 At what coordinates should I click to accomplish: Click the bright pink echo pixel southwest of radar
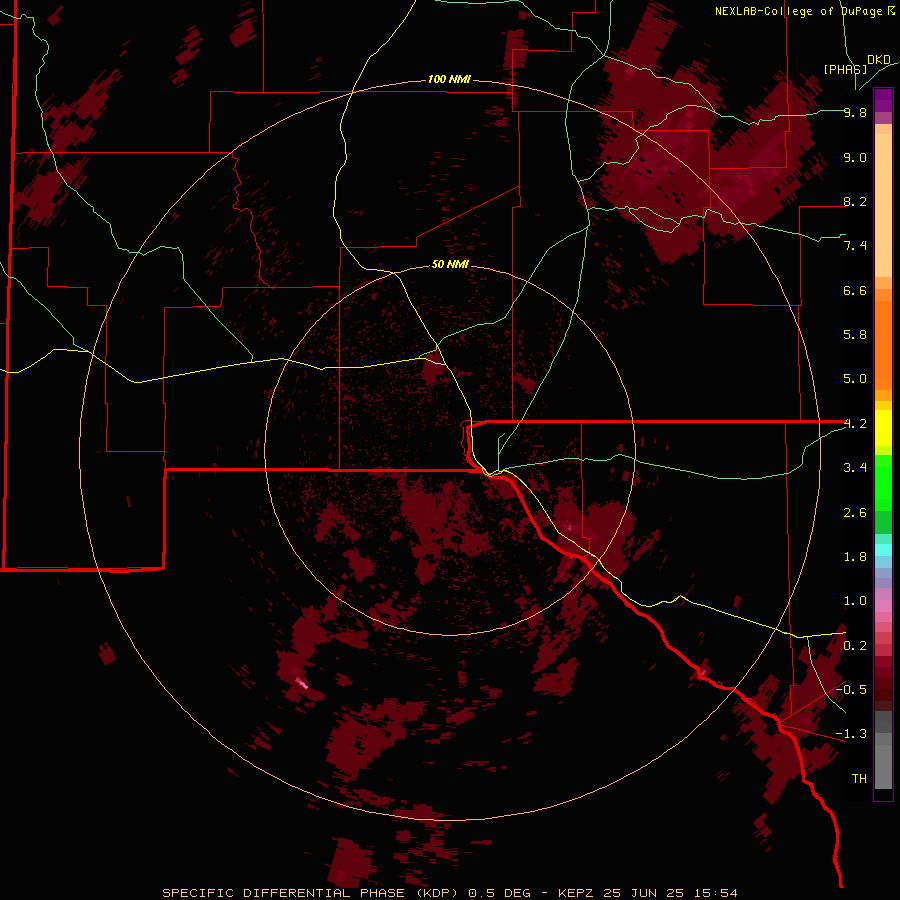click(302, 682)
